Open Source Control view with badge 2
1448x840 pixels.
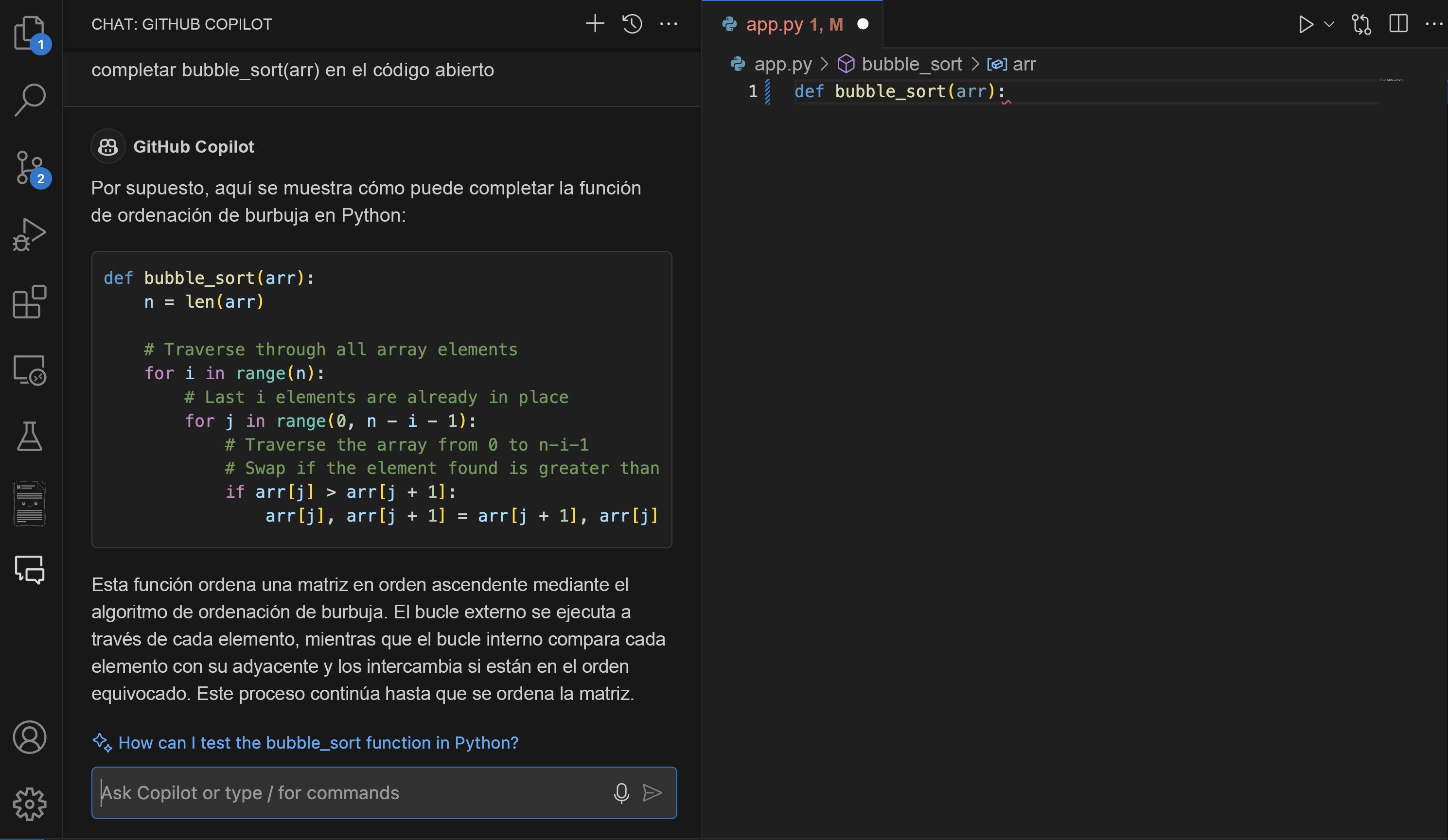29,167
